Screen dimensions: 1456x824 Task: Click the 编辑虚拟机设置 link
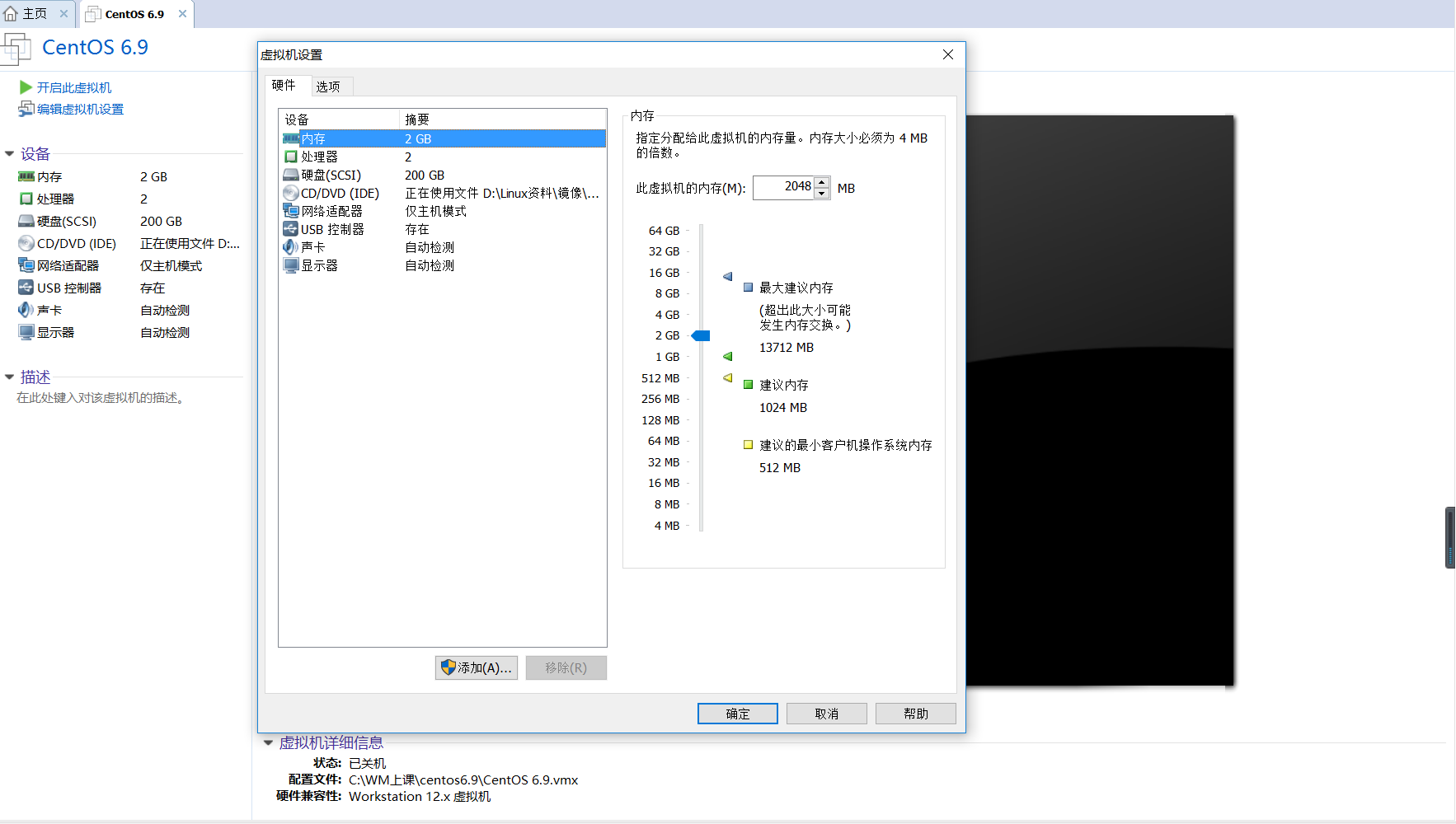point(80,109)
